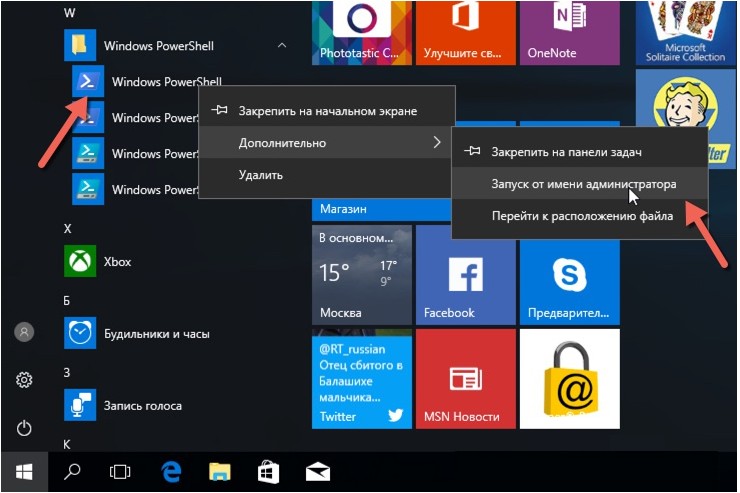Open the Запись голоса app icon
This screenshot has height=493, width=740.
click(x=80, y=405)
